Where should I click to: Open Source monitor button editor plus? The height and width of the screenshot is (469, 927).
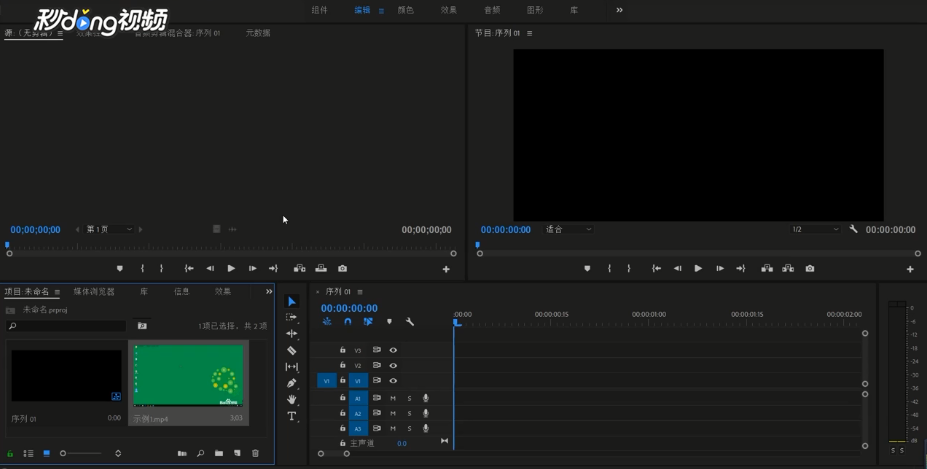[446, 269]
